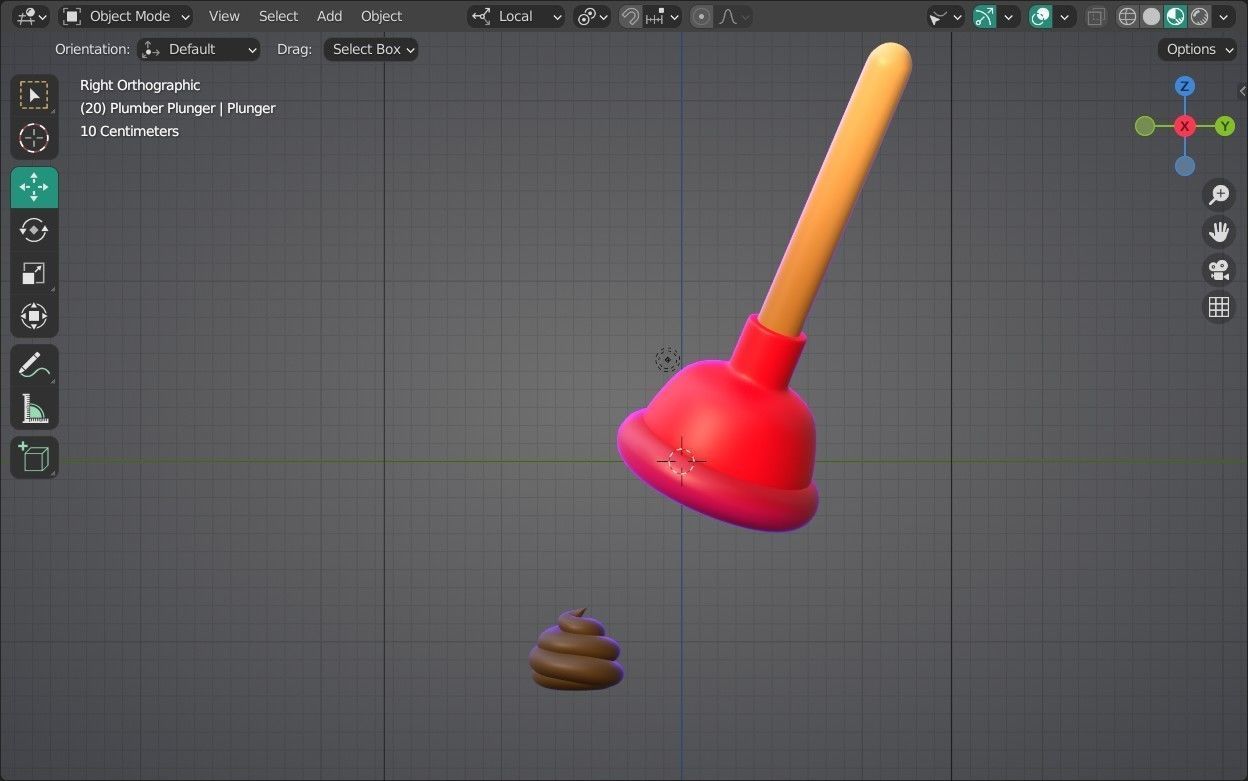Viewport: 1248px width, 781px height.
Task: Select the Annotate tool
Action: [x=34, y=365]
